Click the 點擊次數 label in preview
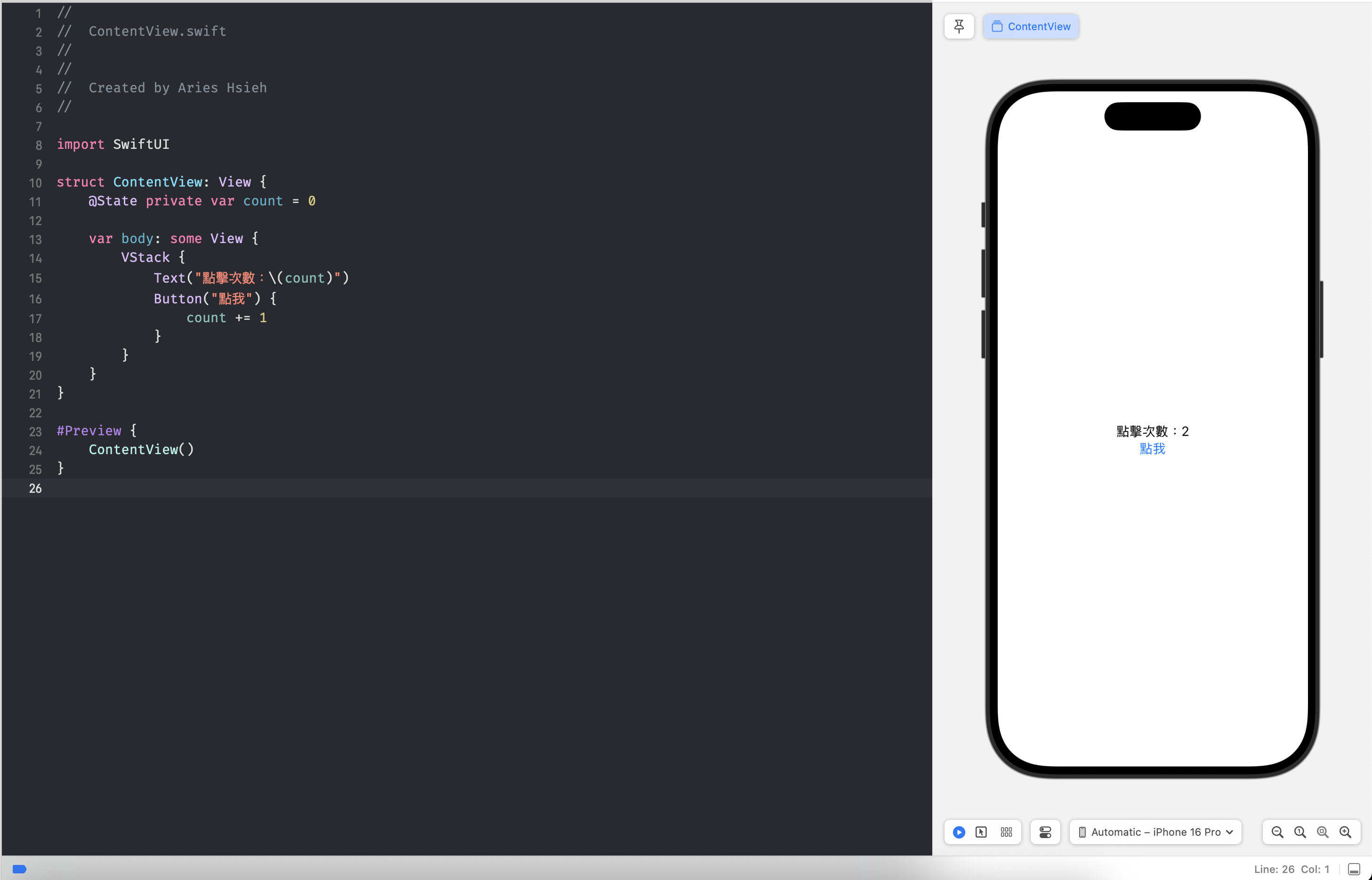The image size is (1372, 880). (1152, 431)
